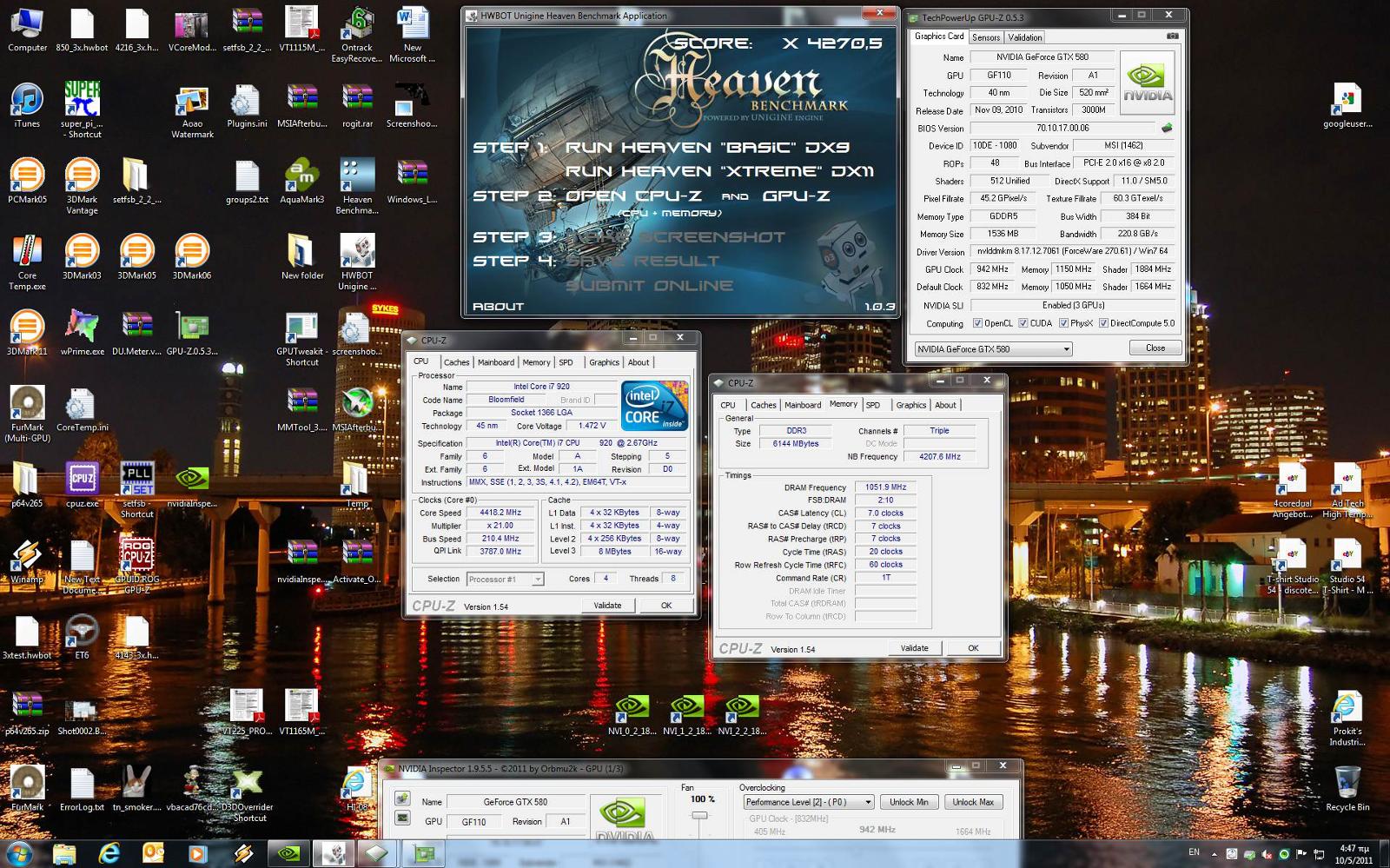Click Validate in CPU-Z processor window
This screenshot has height=868, width=1390.
point(607,606)
